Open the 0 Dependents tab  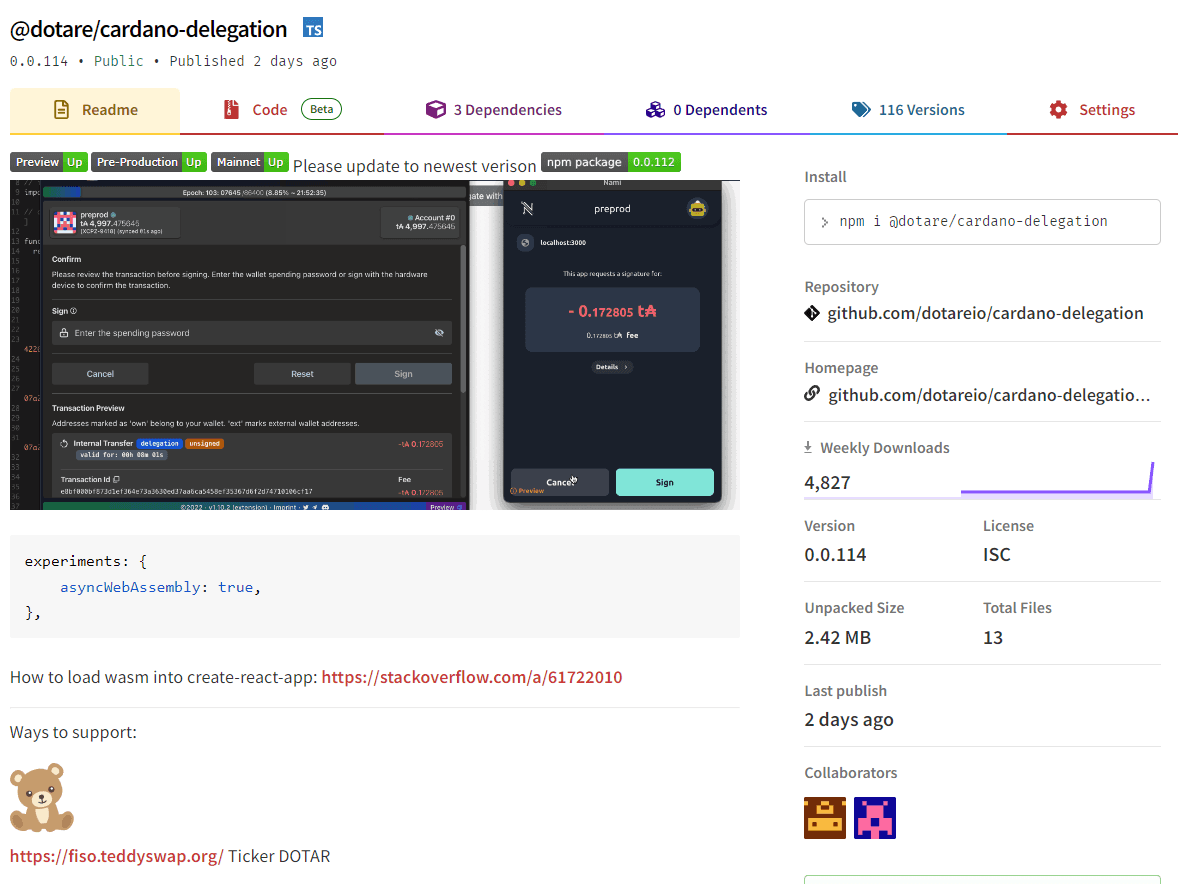706,110
